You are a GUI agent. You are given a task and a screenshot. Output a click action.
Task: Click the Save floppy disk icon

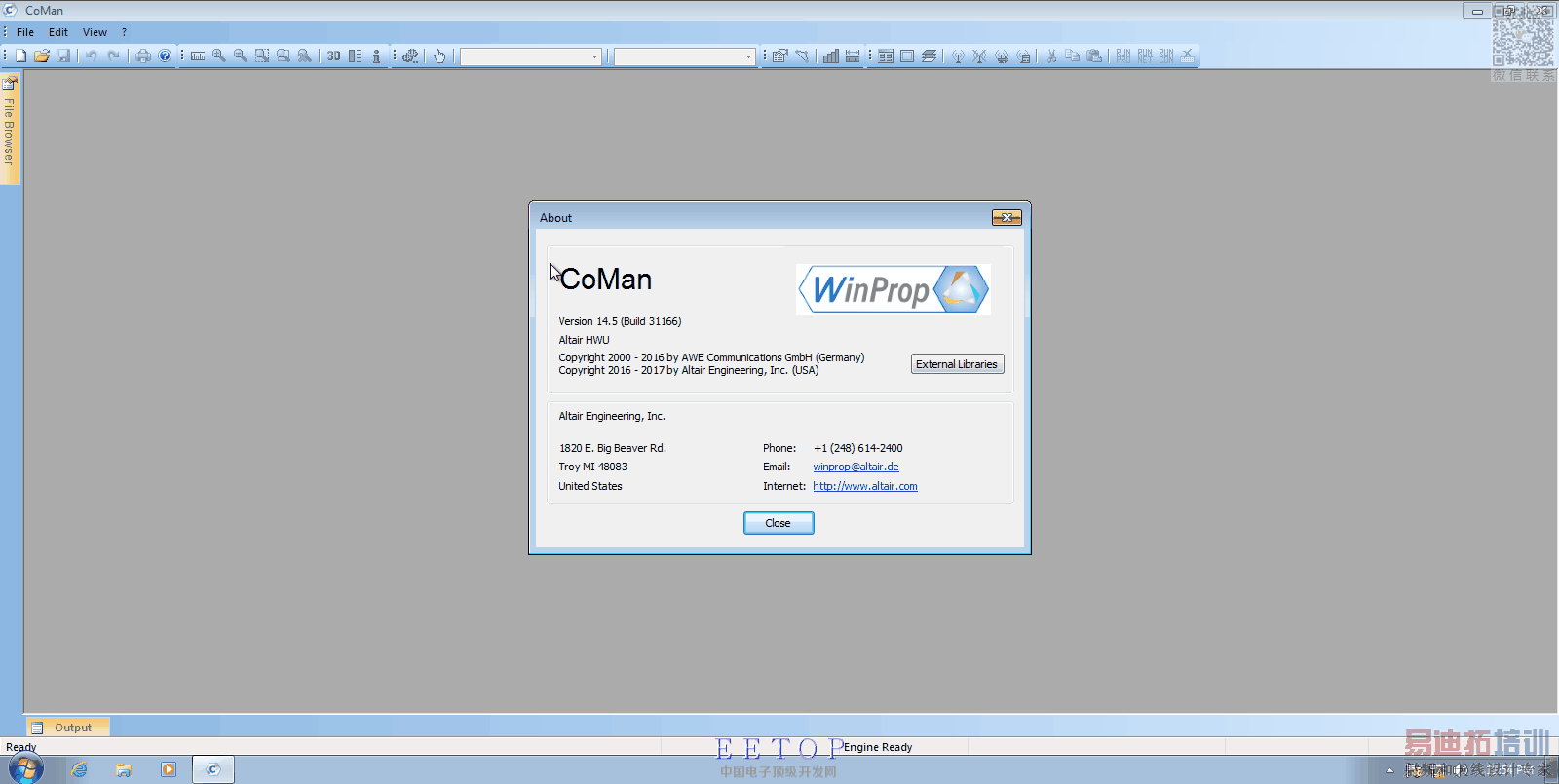(63, 56)
